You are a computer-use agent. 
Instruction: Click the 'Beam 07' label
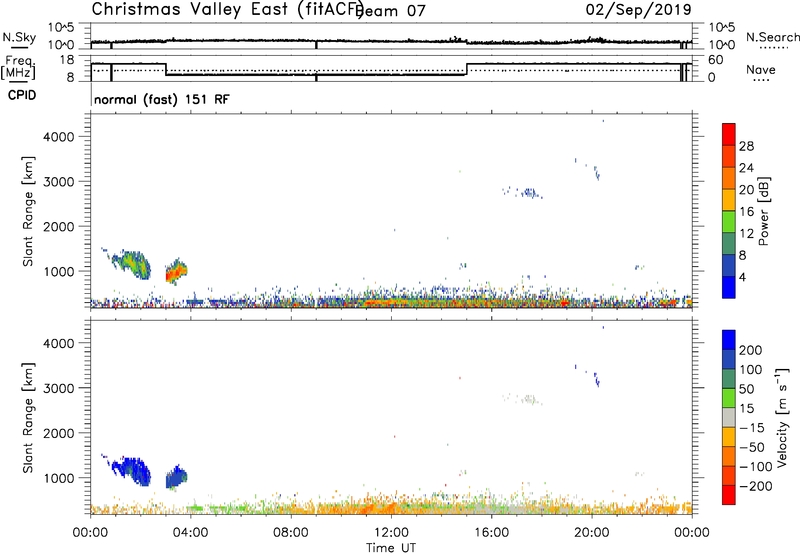coord(391,11)
